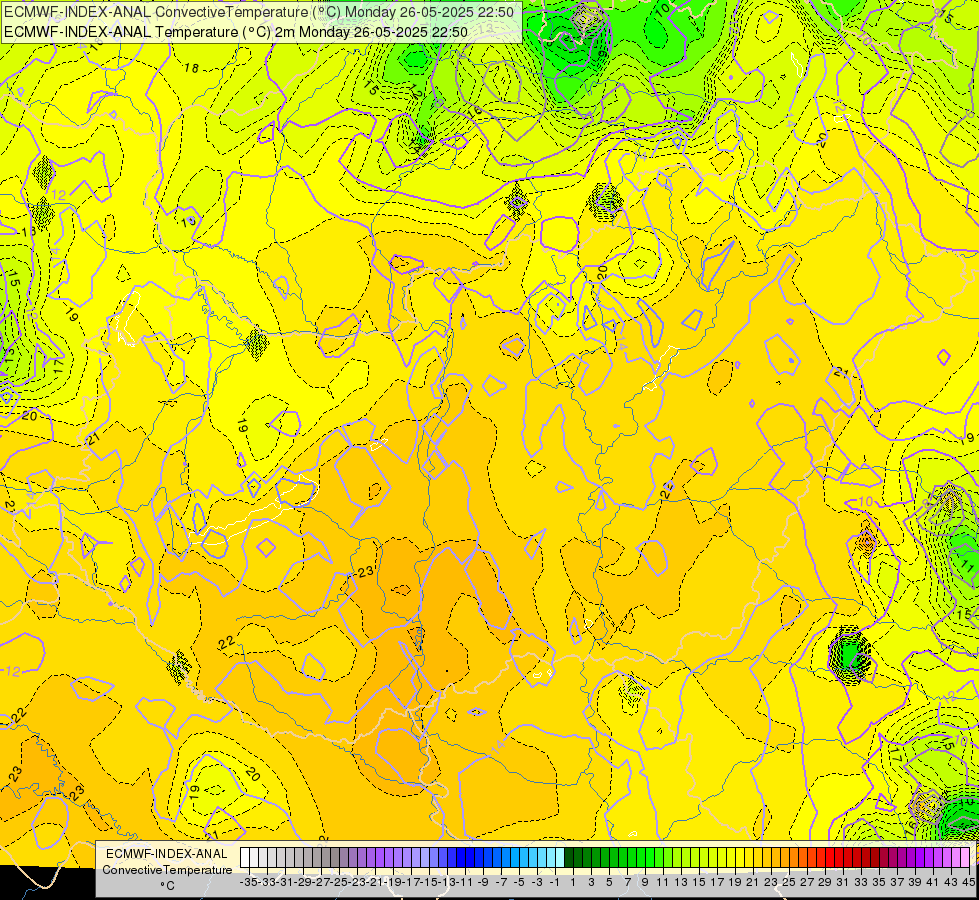Screen dimensions: 979x900
Task: Click legend scale value '35'
Action: [879, 882]
